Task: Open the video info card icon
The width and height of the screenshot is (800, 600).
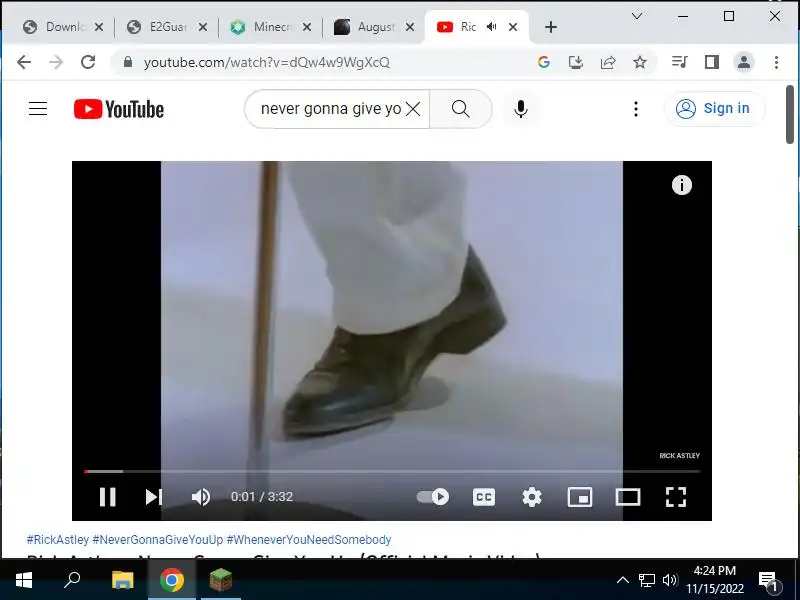Action: (682, 185)
